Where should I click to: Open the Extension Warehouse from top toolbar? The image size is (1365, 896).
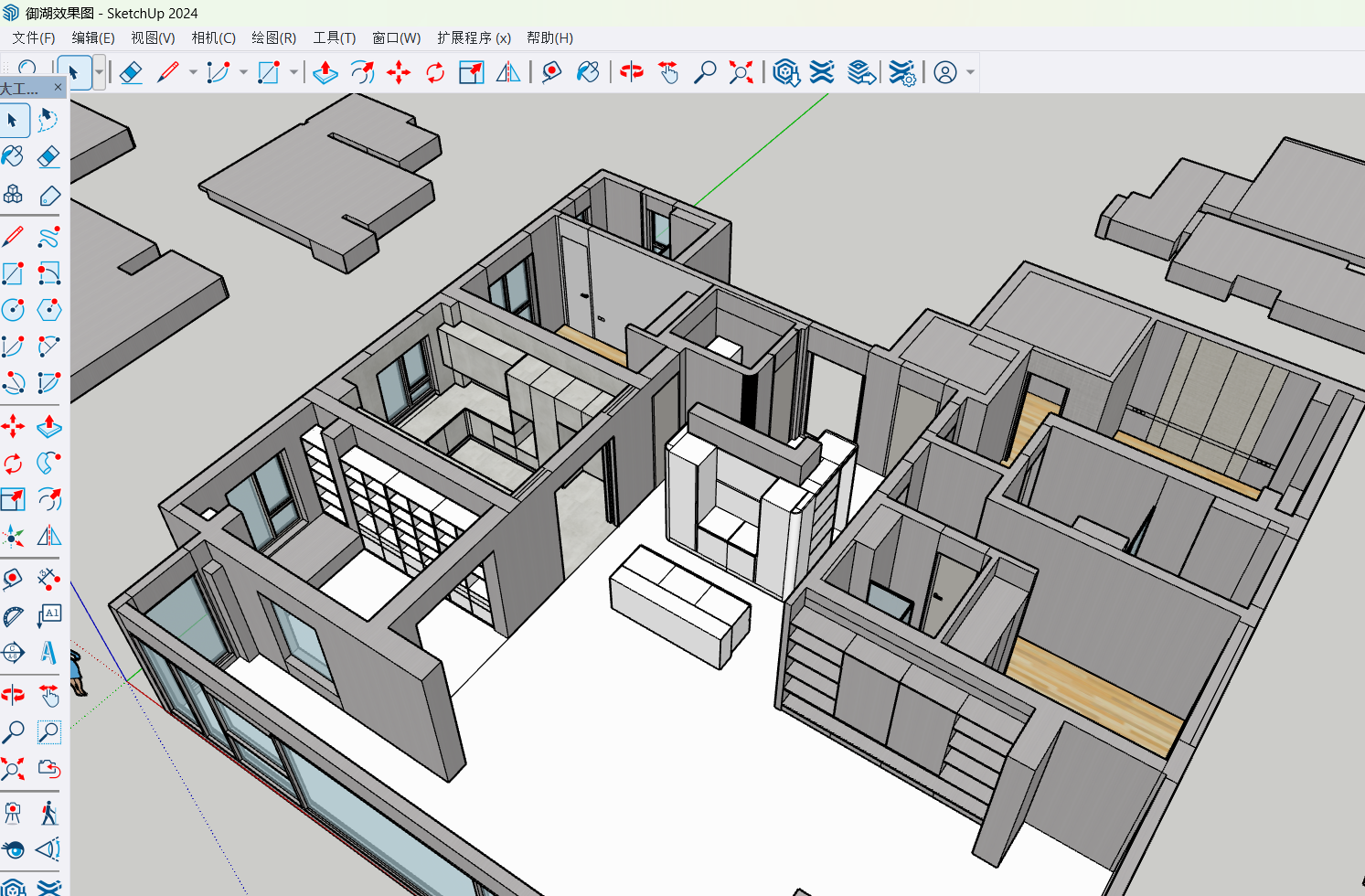pos(822,72)
